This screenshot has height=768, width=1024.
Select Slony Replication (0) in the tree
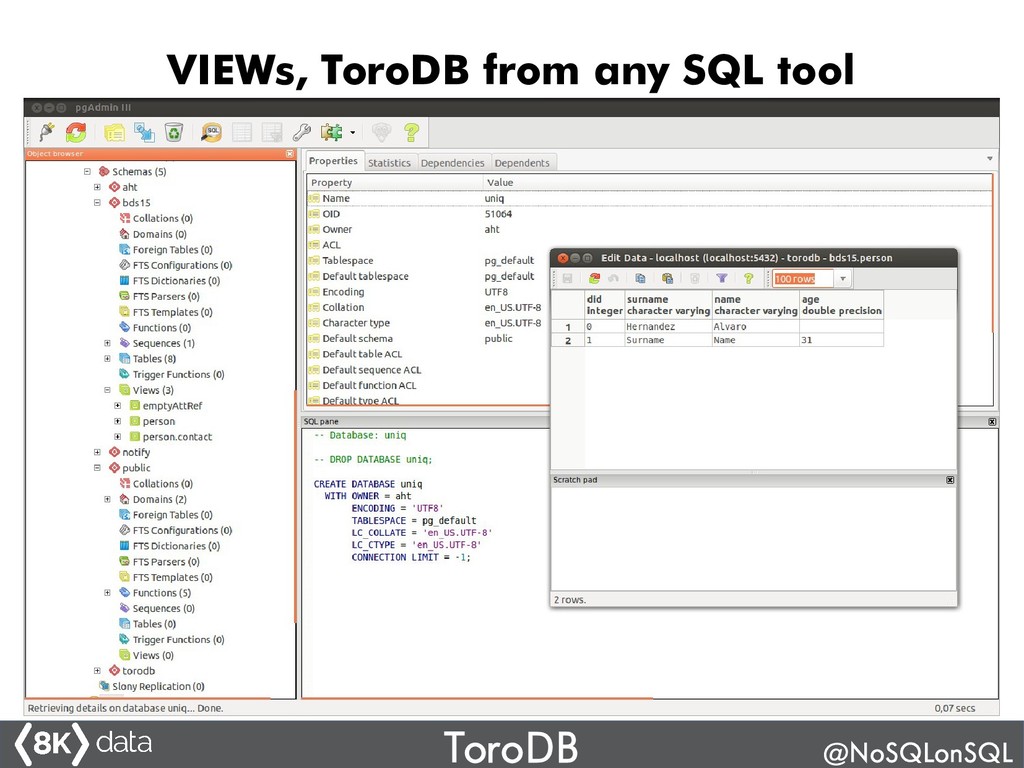click(158, 686)
